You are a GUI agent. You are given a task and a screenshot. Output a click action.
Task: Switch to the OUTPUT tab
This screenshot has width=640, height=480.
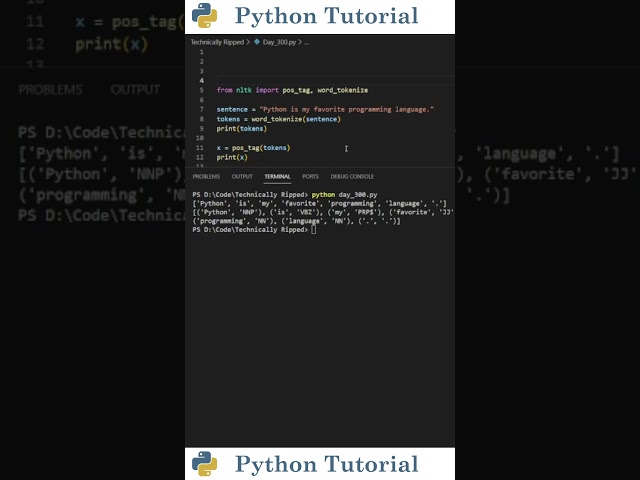point(242,176)
